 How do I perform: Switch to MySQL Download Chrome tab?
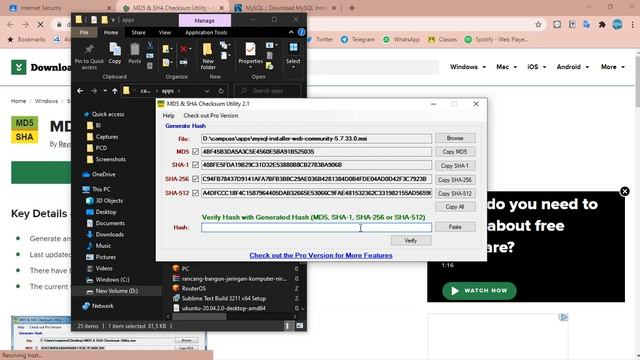[286, 8]
